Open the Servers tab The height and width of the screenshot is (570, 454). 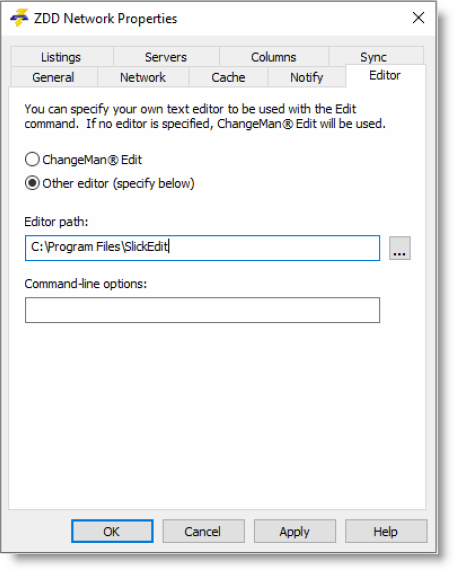[166, 57]
